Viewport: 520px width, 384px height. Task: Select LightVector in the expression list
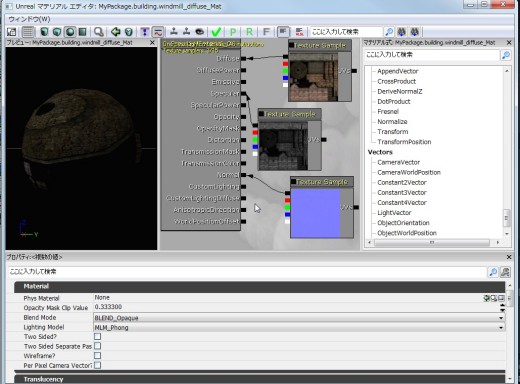click(x=394, y=213)
